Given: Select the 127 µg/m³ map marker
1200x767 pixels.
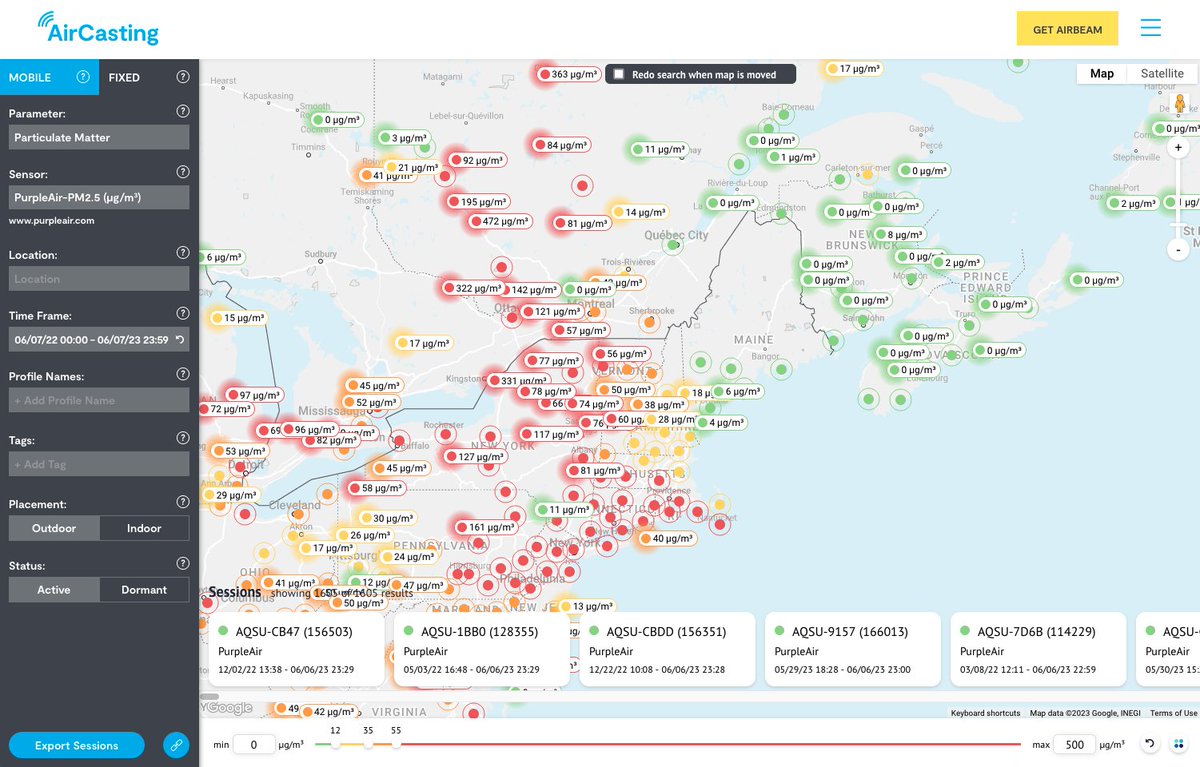Looking at the screenshot, I should click(474, 456).
